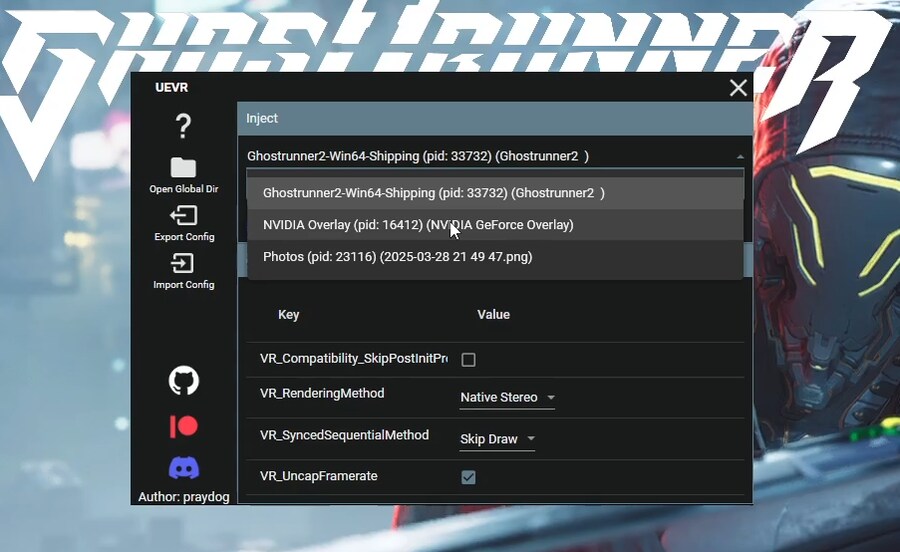Click the Value column header
Image resolution: width=900 pixels, height=552 pixels.
coord(493,314)
